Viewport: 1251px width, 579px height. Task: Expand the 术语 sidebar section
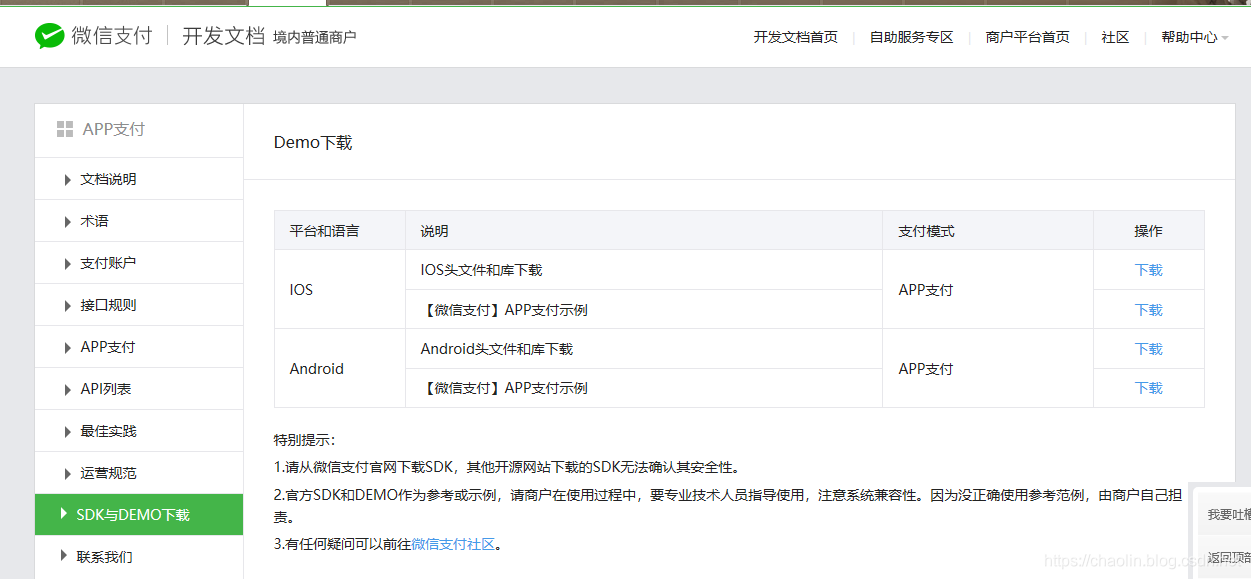click(x=96, y=220)
